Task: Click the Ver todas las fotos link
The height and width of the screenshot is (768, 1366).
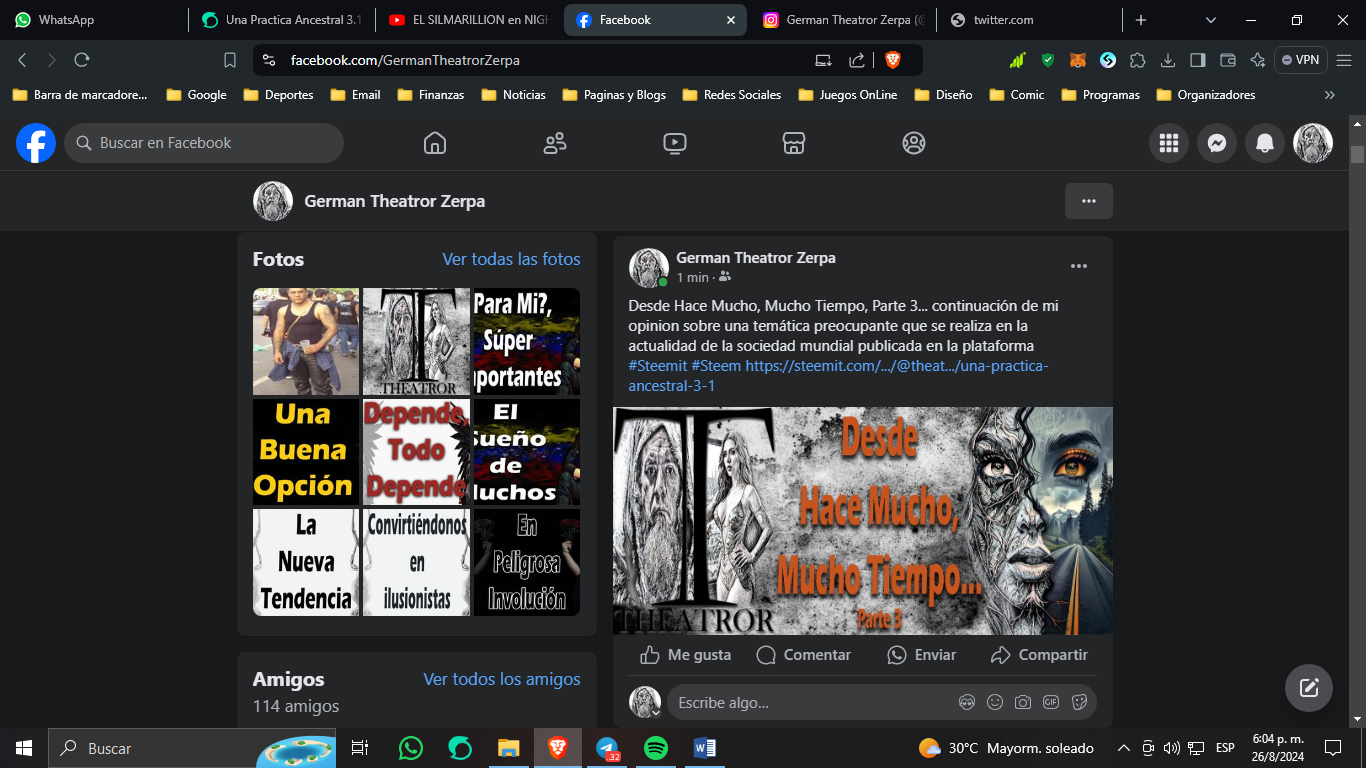Action: [511, 259]
